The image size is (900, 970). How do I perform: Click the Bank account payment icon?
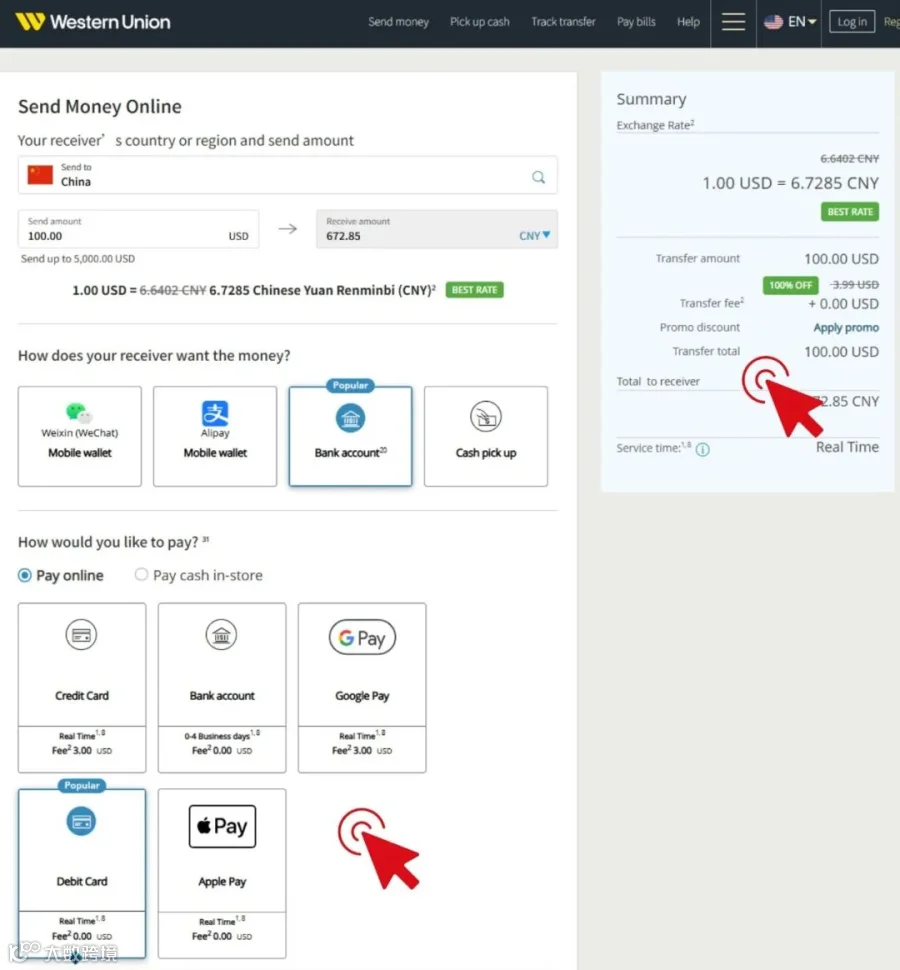pyautogui.click(x=221, y=635)
